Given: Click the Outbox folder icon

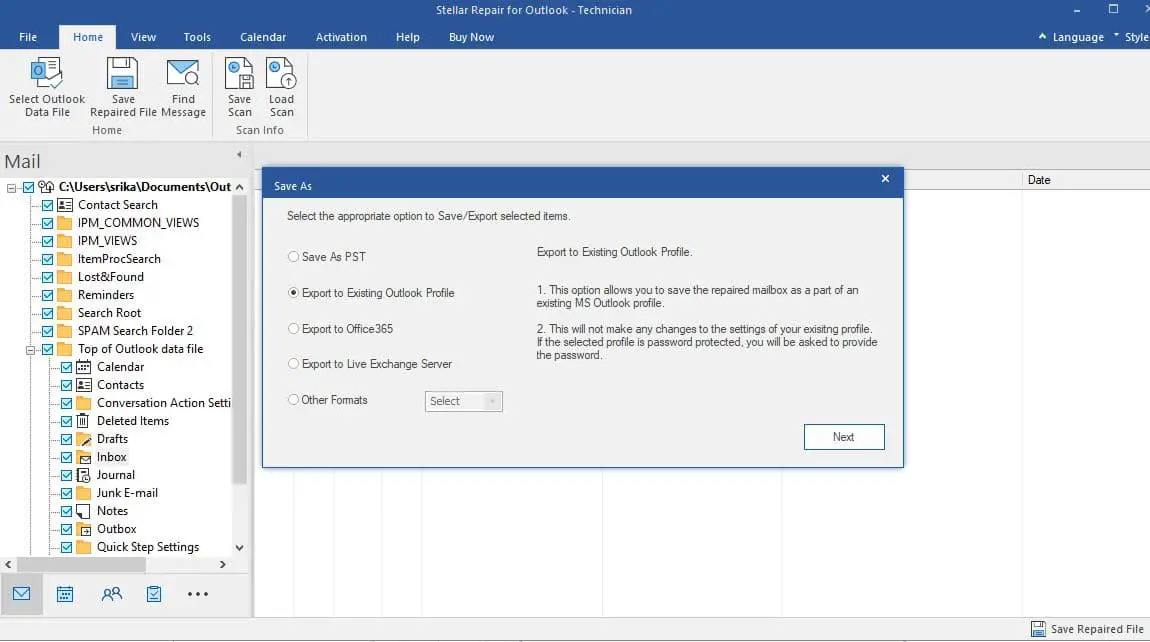Looking at the screenshot, I should point(84,529).
